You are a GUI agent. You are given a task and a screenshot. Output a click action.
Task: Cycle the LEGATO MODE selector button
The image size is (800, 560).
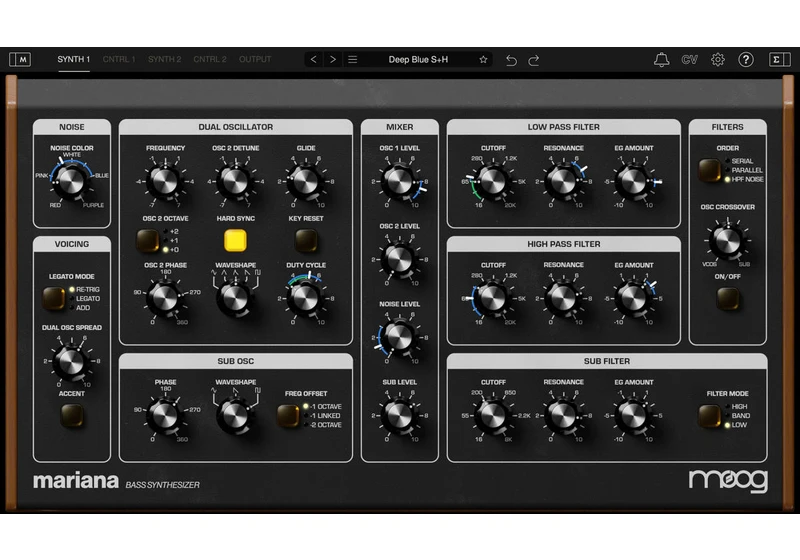[x=54, y=298]
